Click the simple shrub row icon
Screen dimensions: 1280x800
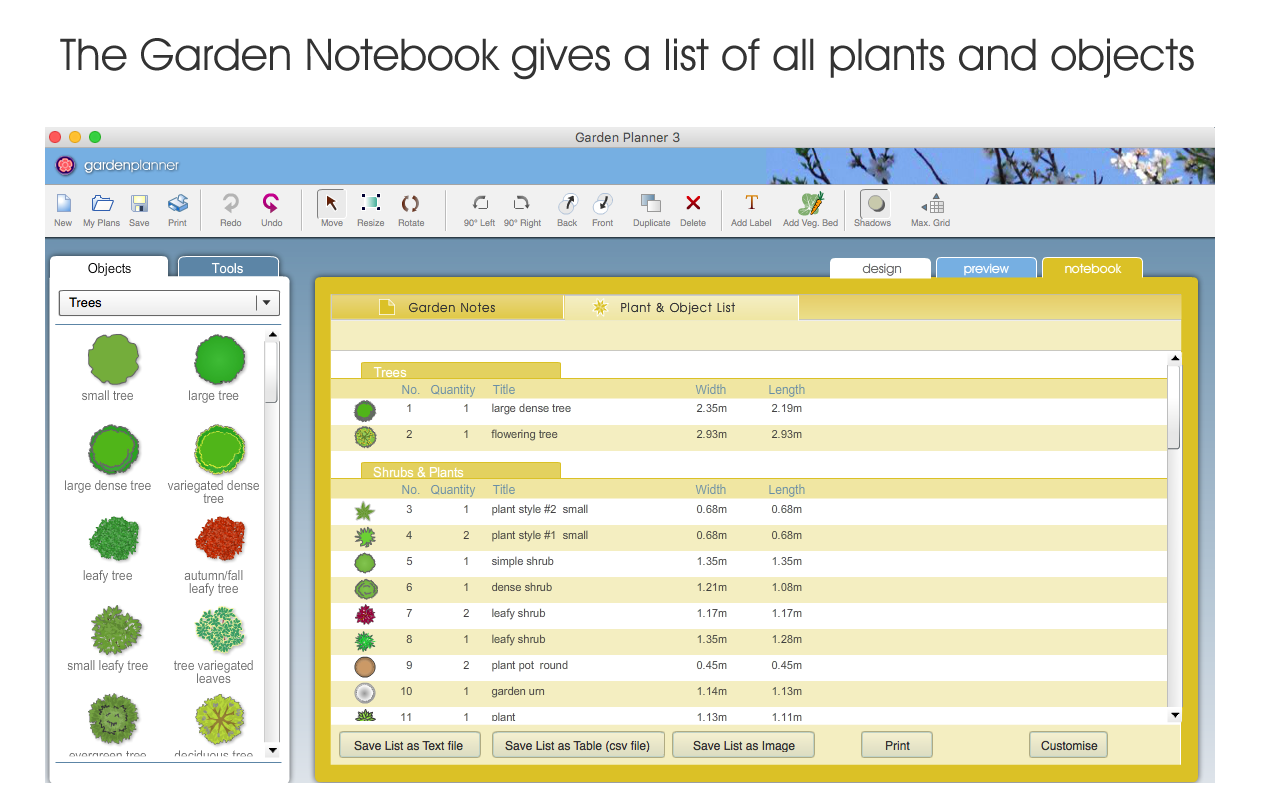[365, 562]
